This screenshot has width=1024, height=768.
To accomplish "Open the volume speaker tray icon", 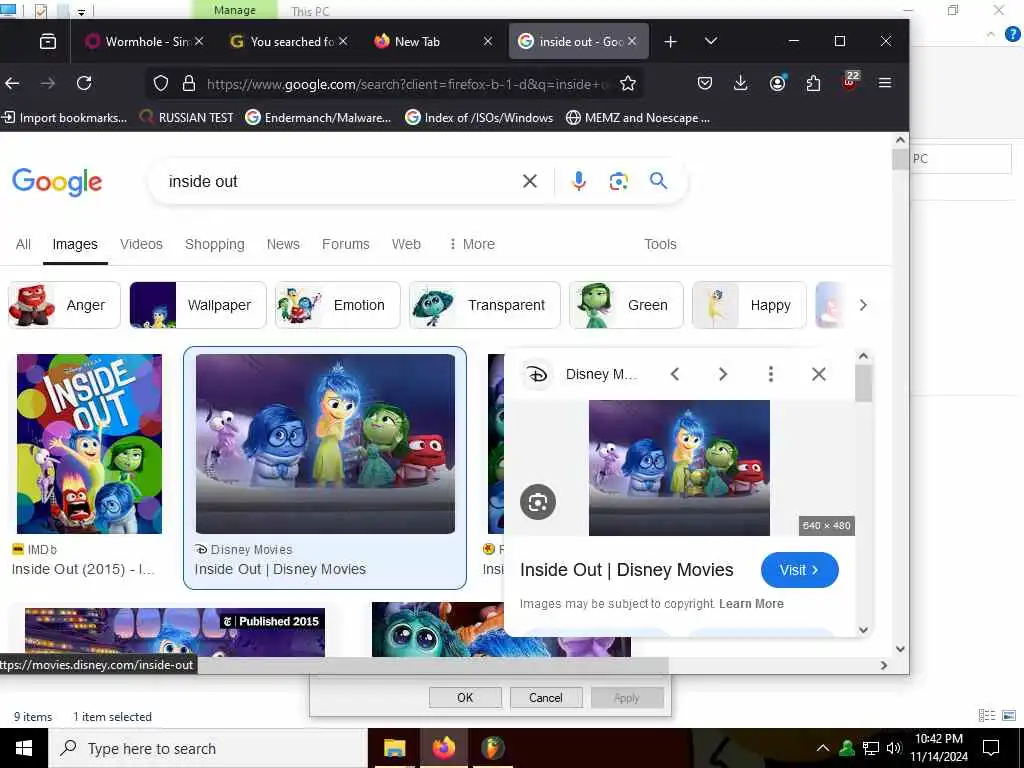I will (894, 748).
